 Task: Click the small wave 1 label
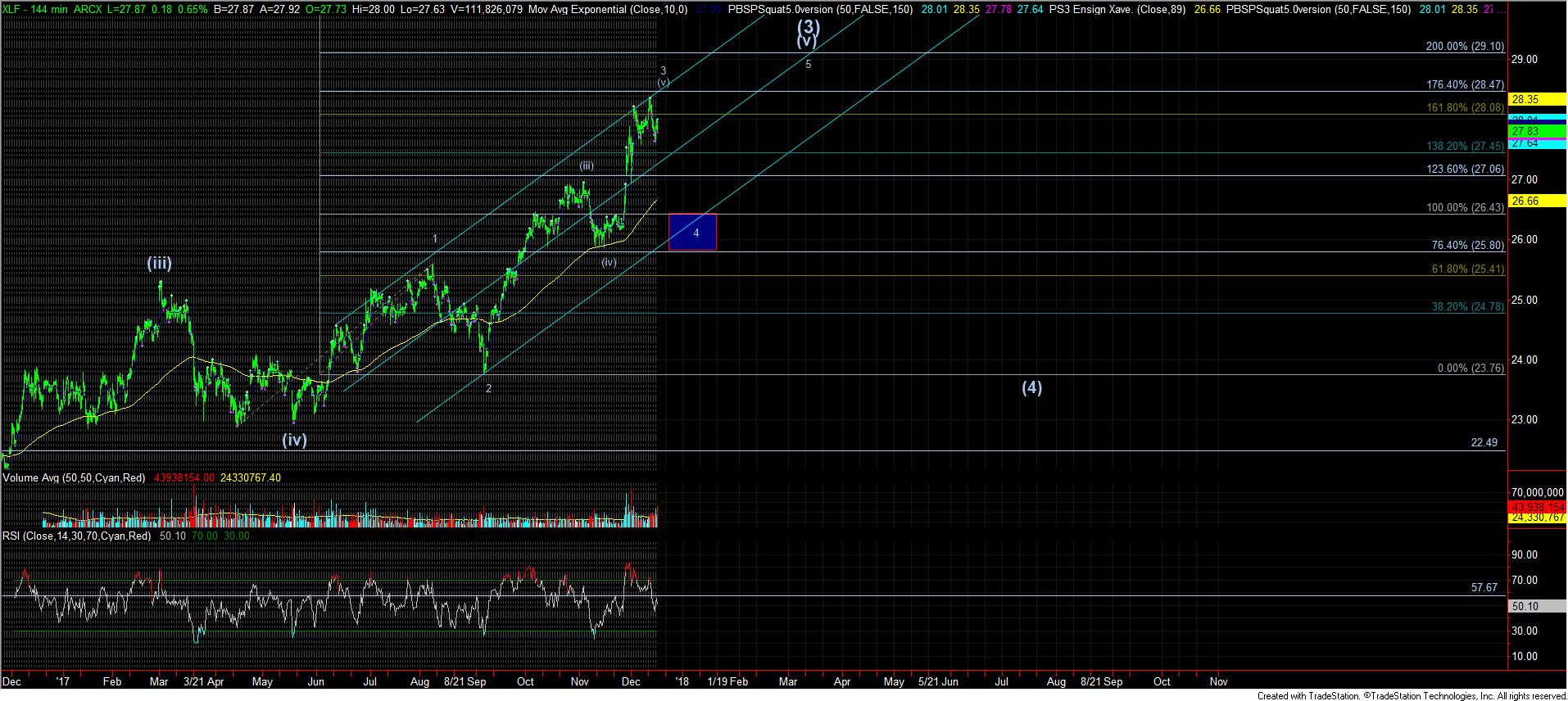(x=436, y=239)
